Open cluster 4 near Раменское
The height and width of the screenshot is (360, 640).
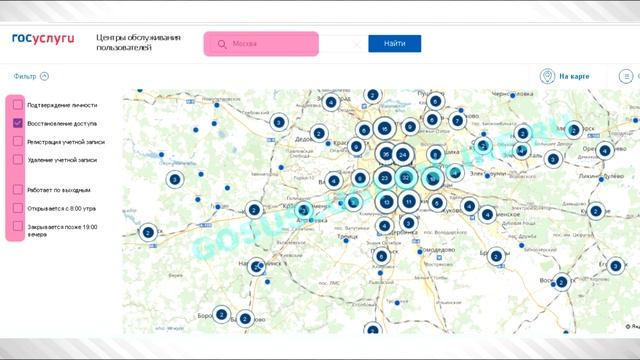pyautogui.click(x=487, y=215)
